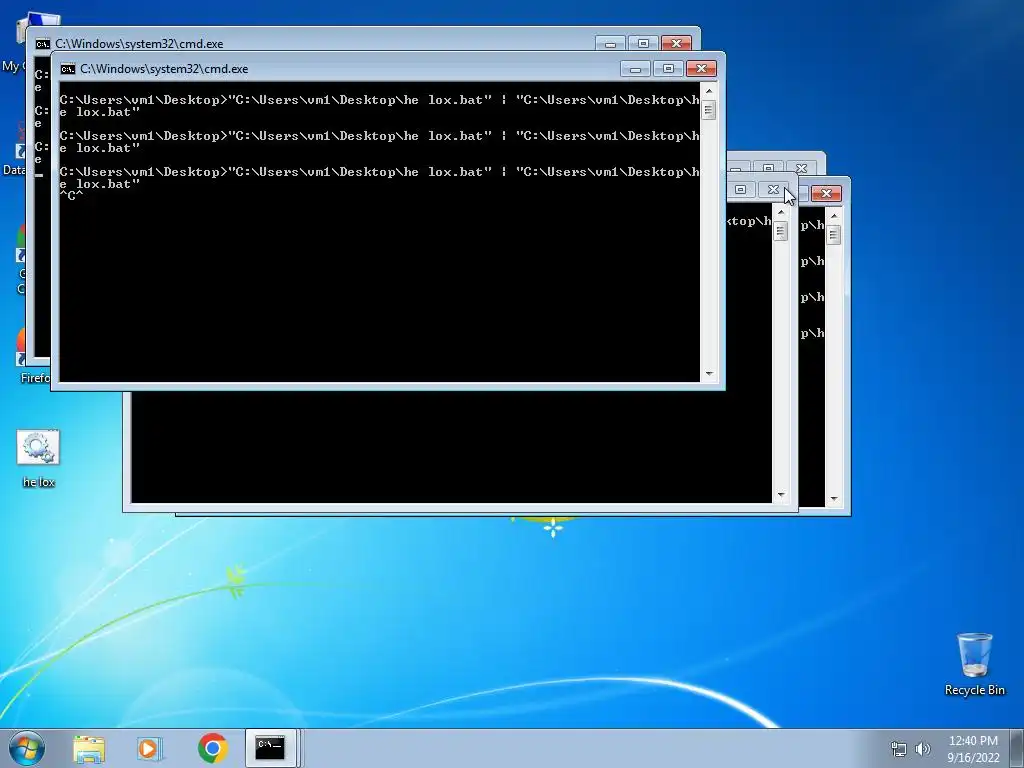Open Windows Explorer from the taskbar

tap(89, 748)
